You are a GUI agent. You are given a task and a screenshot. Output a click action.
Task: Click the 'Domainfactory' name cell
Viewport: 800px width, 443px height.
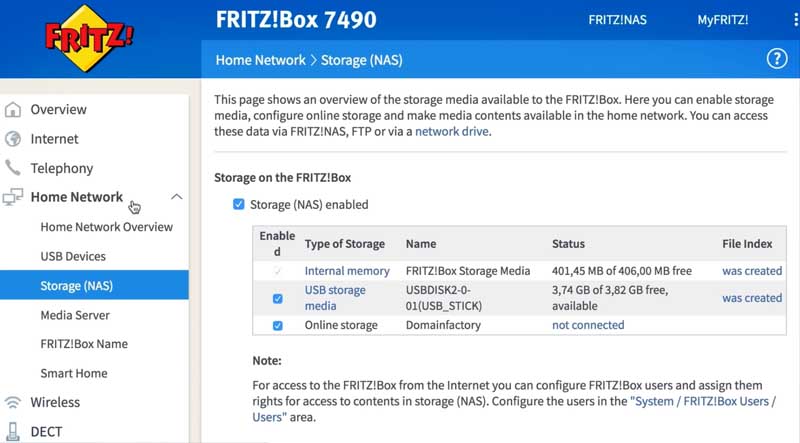point(443,325)
